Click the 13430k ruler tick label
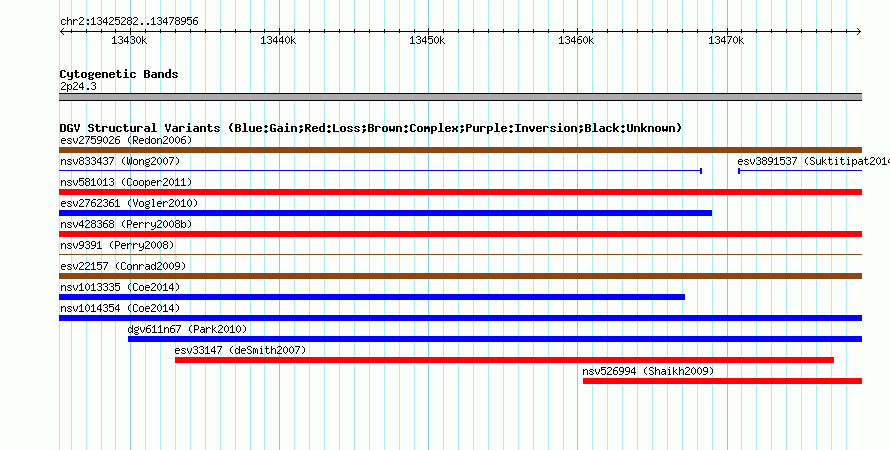Image resolution: width=890 pixels, height=450 pixels. tap(129, 40)
